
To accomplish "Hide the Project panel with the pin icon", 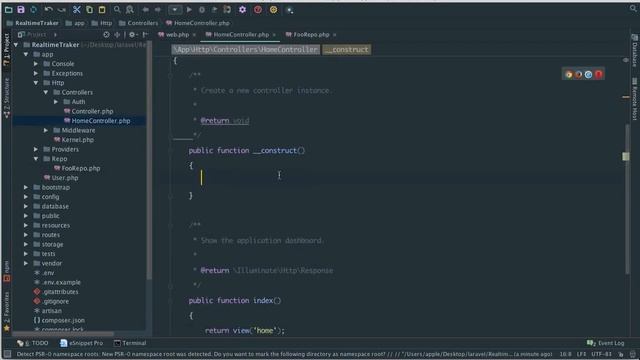I will coord(145,35).
